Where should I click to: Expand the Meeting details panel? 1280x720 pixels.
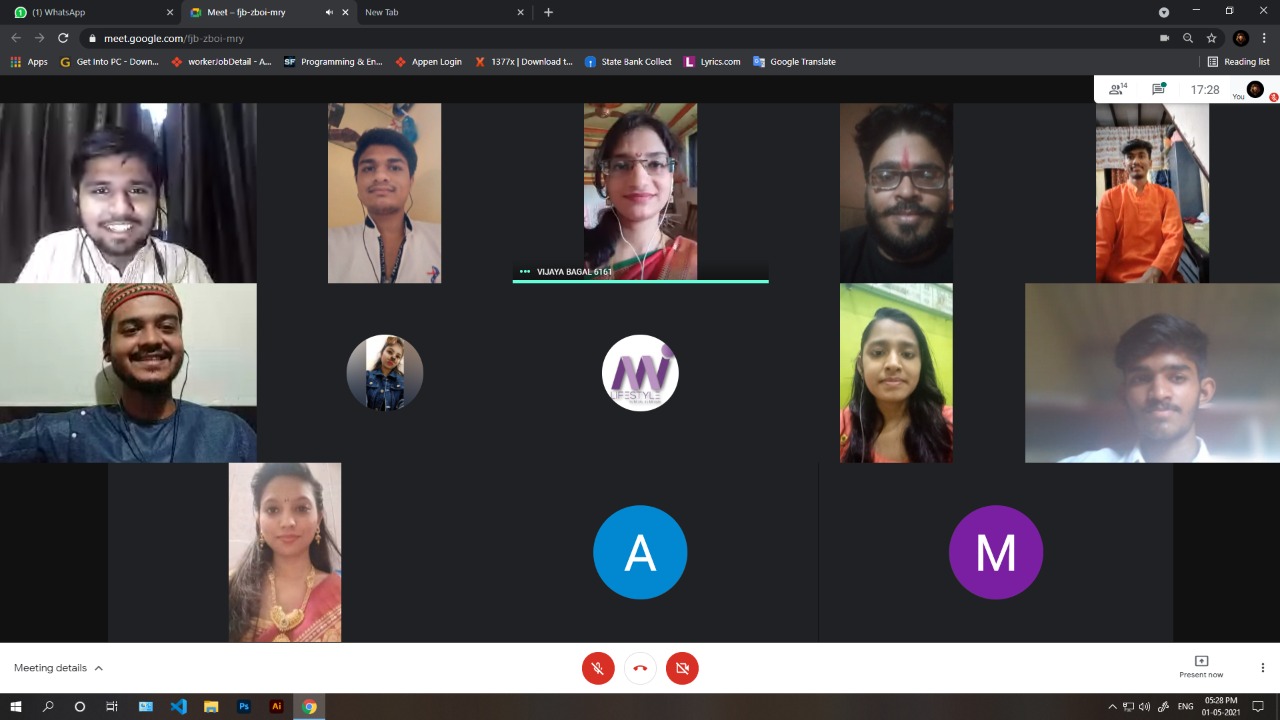pos(58,668)
